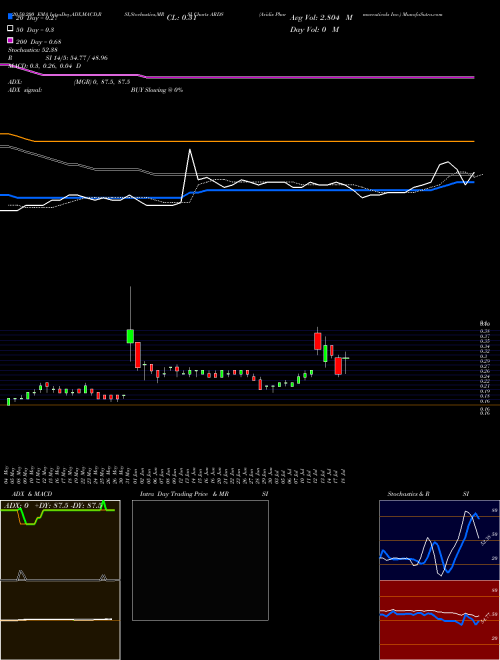Click the red RSI chart panel

439,620
